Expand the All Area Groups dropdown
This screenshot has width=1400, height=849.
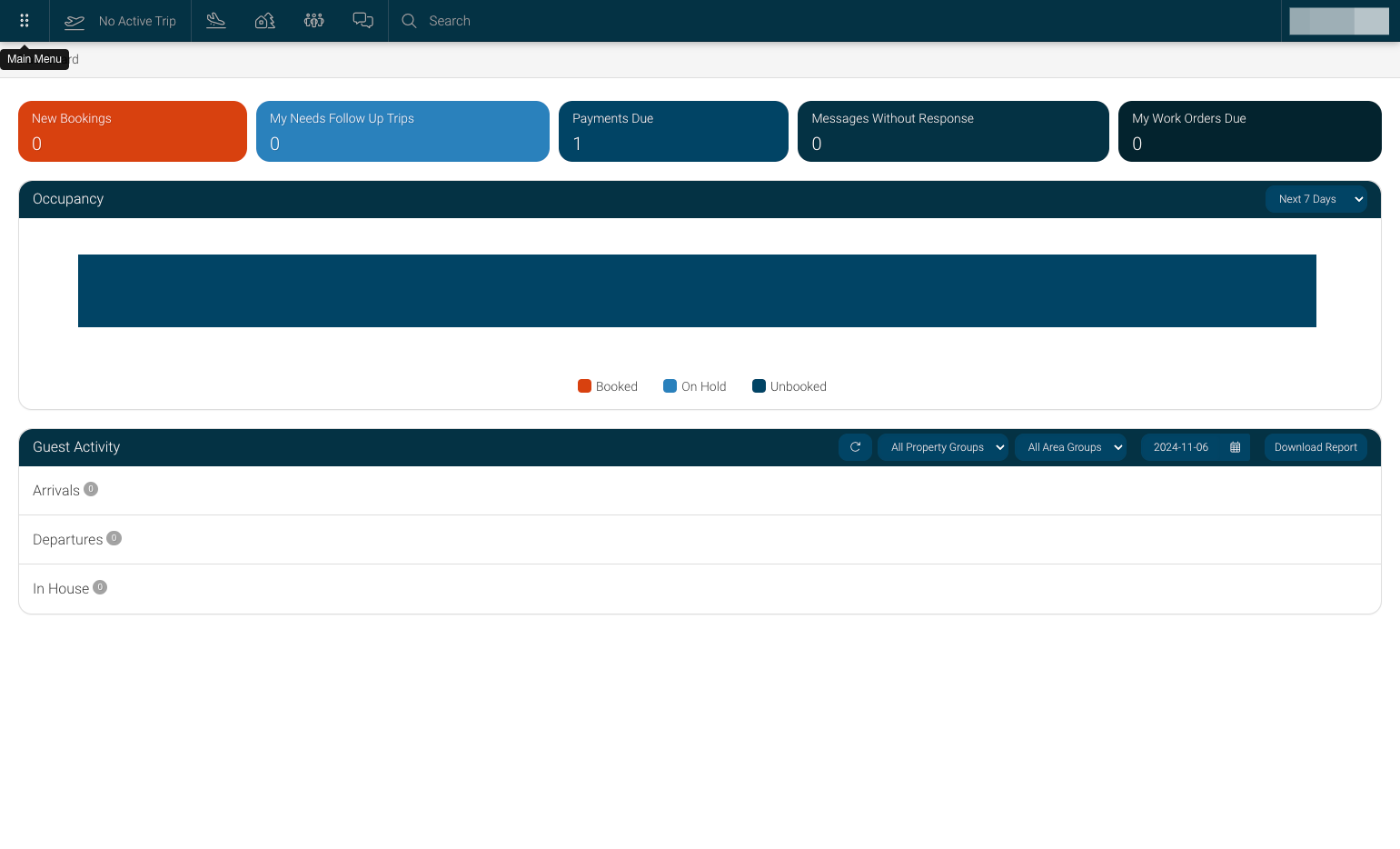point(1071,447)
